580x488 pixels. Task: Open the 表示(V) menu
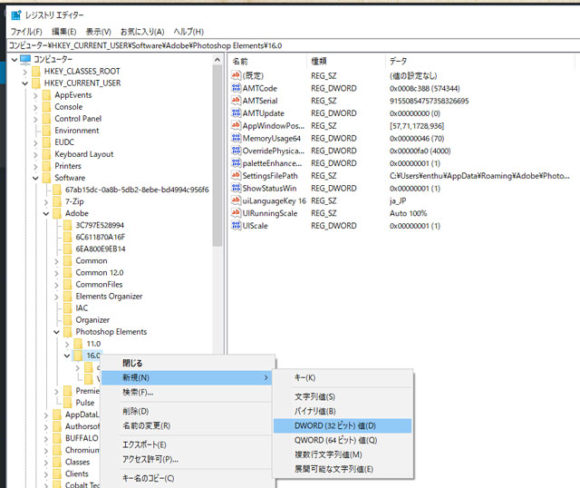tap(98, 31)
